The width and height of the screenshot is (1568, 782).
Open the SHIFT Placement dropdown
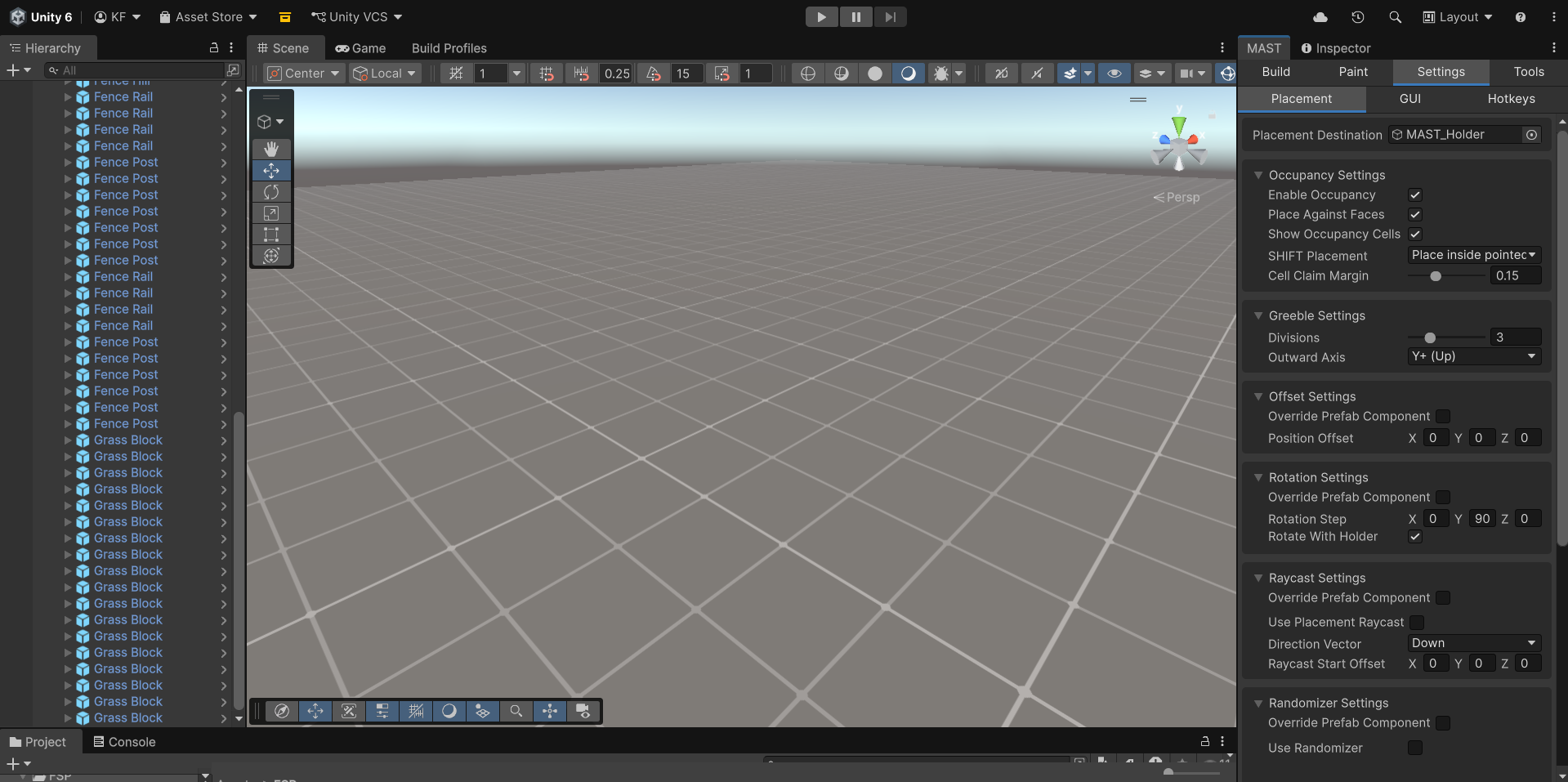click(x=1474, y=255)
